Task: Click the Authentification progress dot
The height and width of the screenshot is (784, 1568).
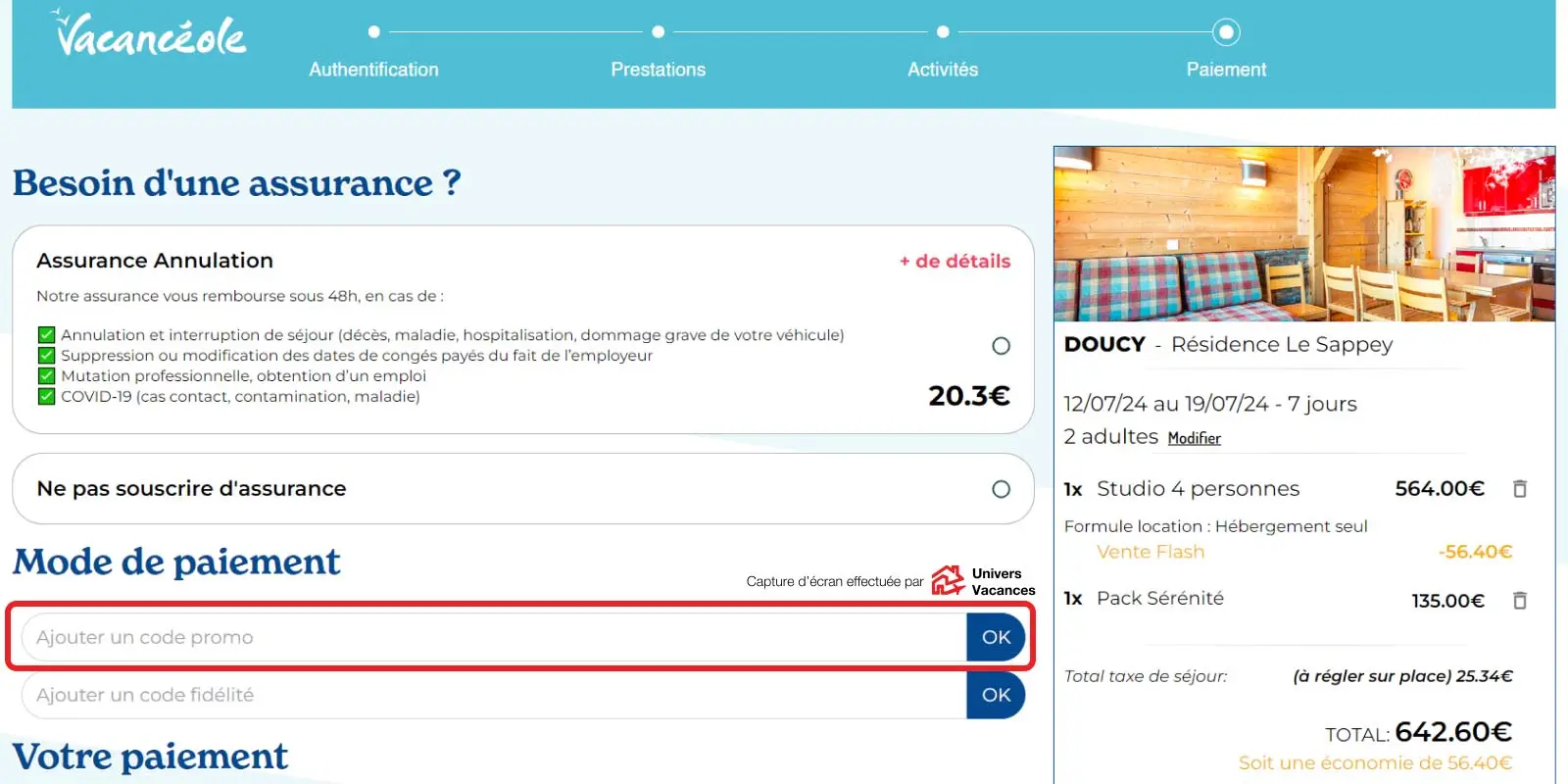Action: (373, 32)
